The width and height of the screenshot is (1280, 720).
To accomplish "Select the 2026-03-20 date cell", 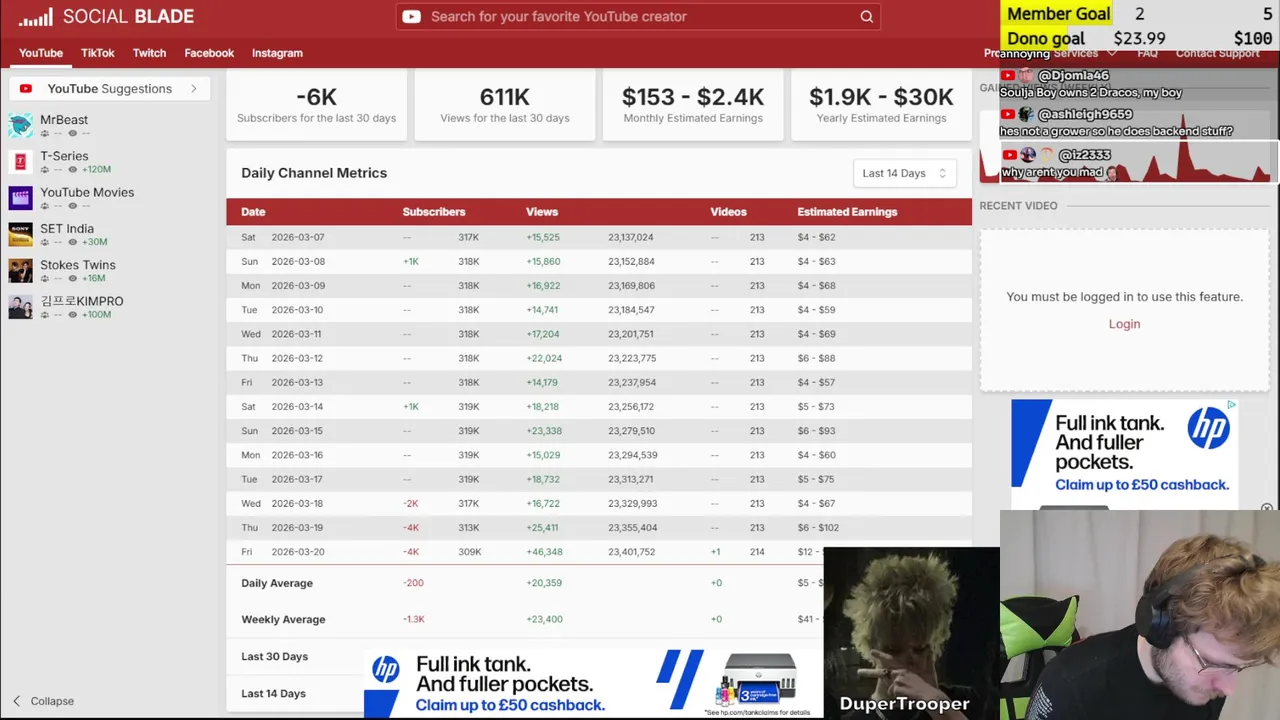I will coord(298,552).
